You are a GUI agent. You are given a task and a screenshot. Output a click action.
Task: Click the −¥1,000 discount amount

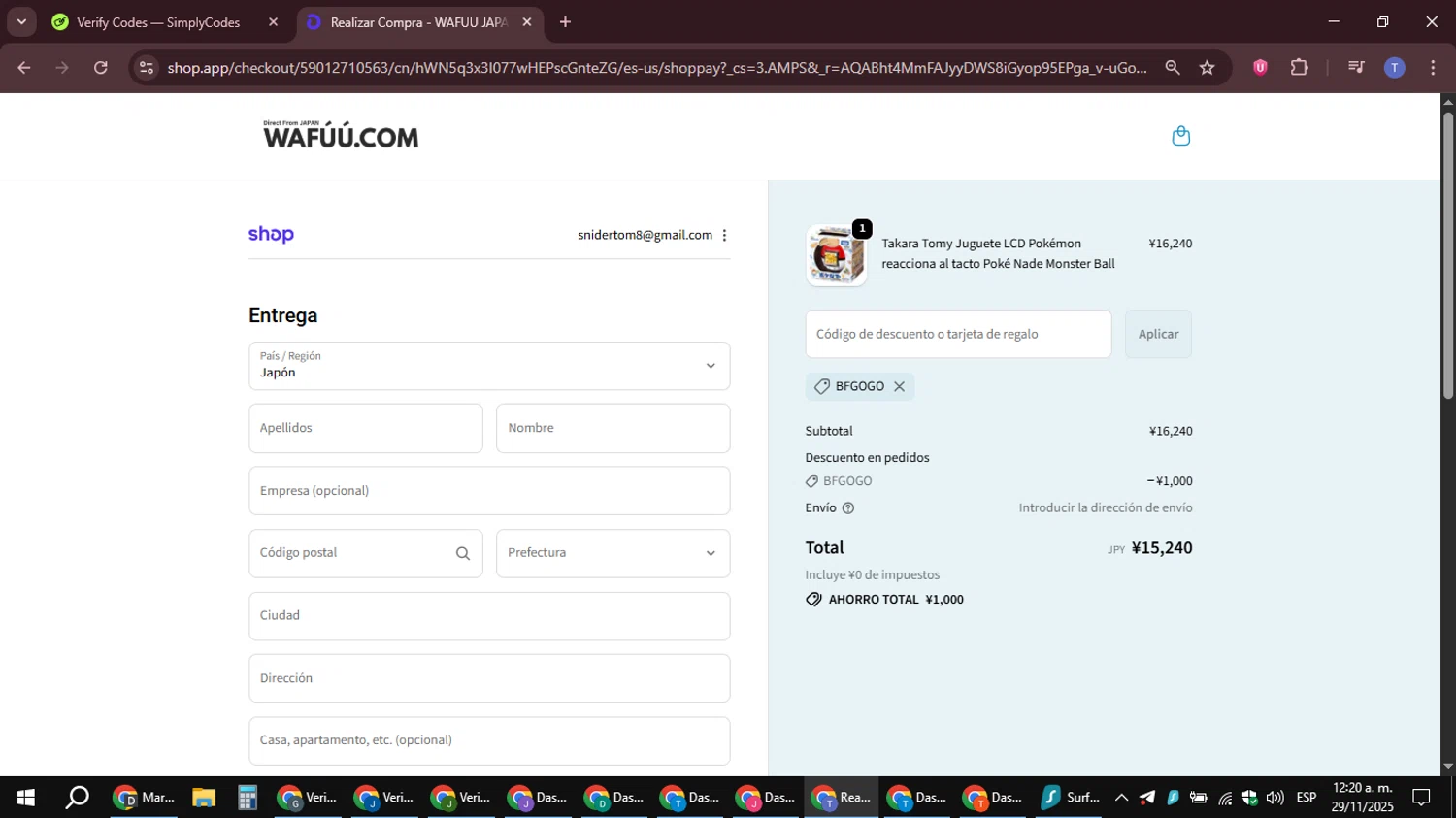click(1170, 481)
